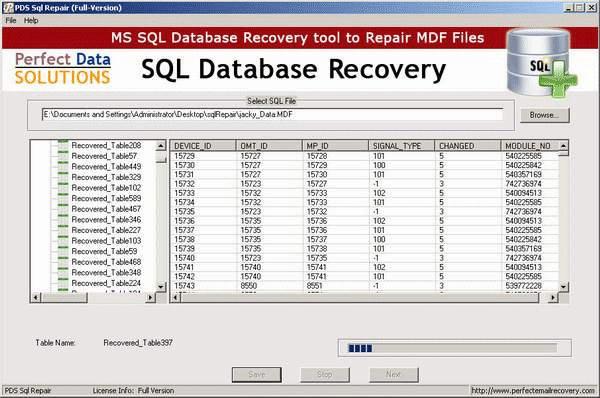Click the tree panel scroll right arrow
Screen dimensions: 600x398
151,297
